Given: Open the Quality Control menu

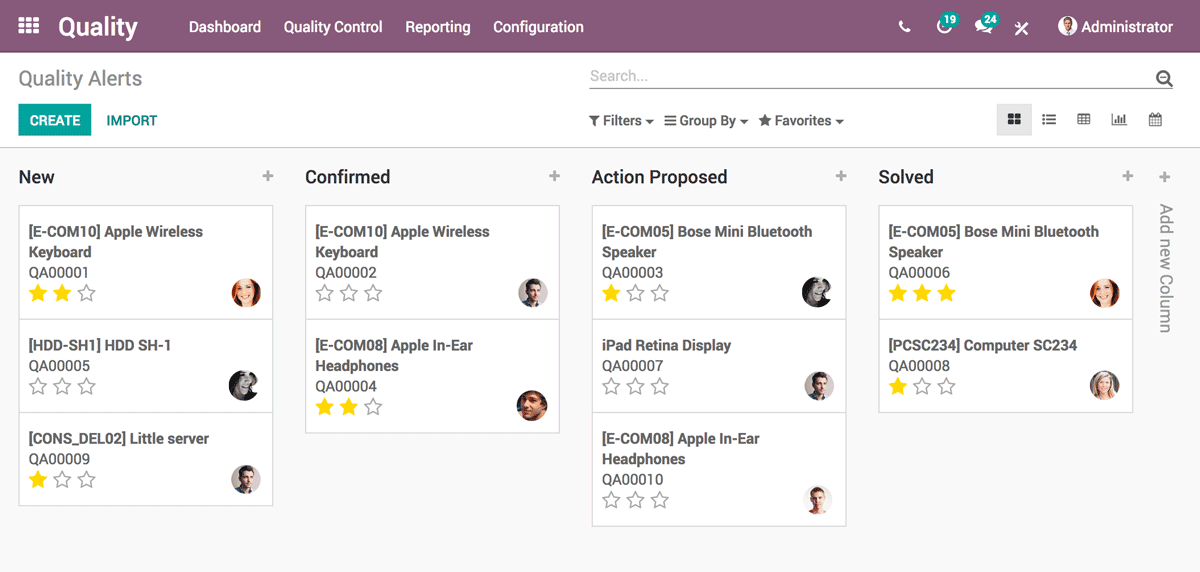Looking at the screenshot, I should click(x=333, y=27).
